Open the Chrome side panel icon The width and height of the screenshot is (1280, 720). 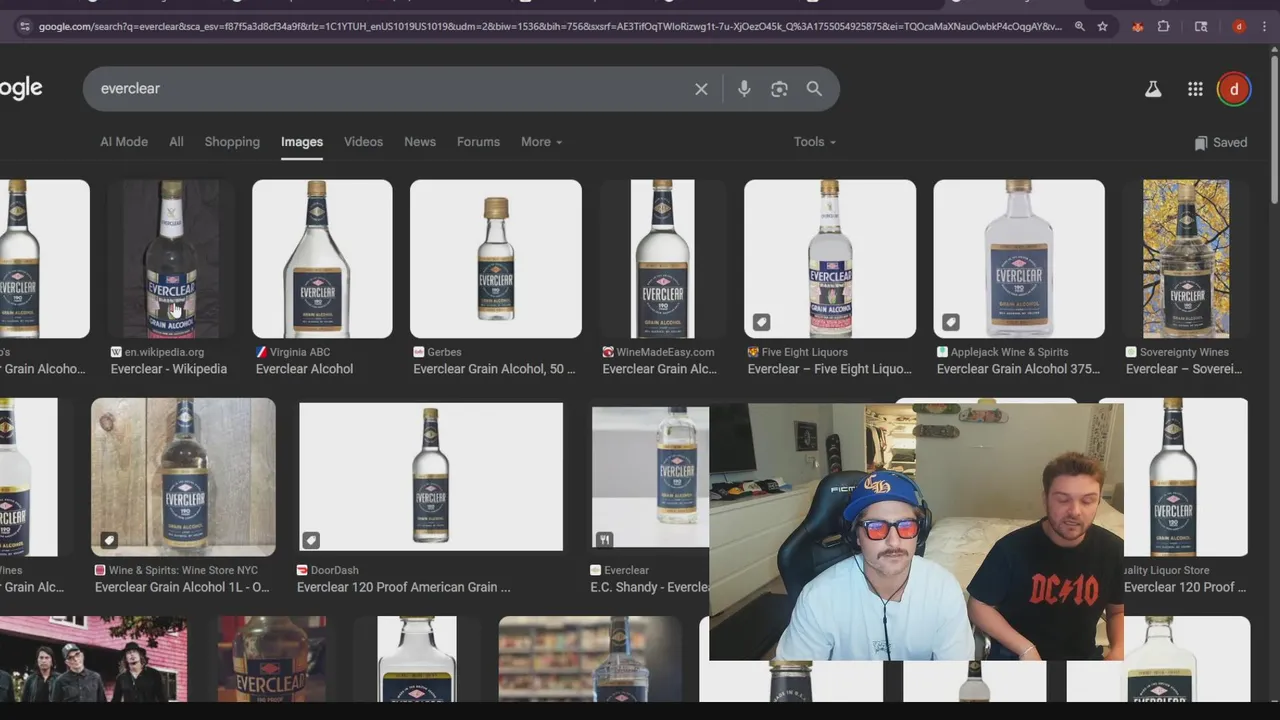click(x=1201, y=27)
